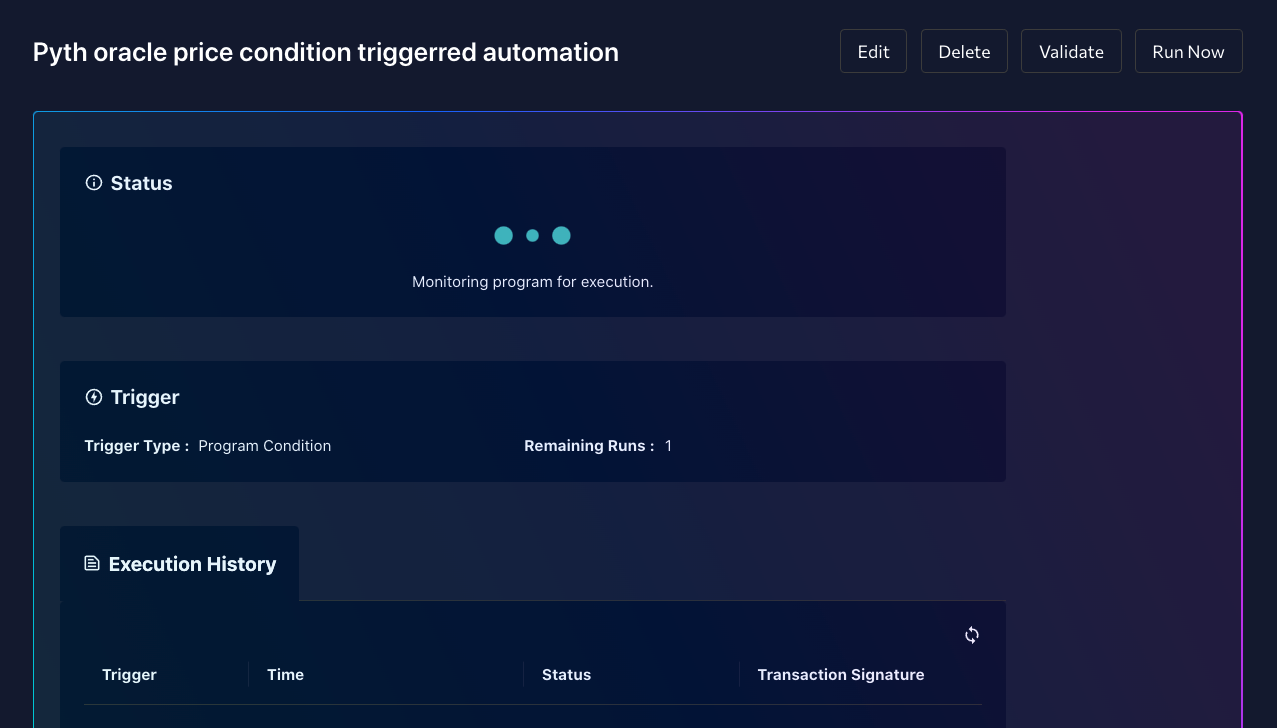Screen dimensions: 1277x728
Task: Click the loading dots animation in Status
Action: (x=532, y=235)
